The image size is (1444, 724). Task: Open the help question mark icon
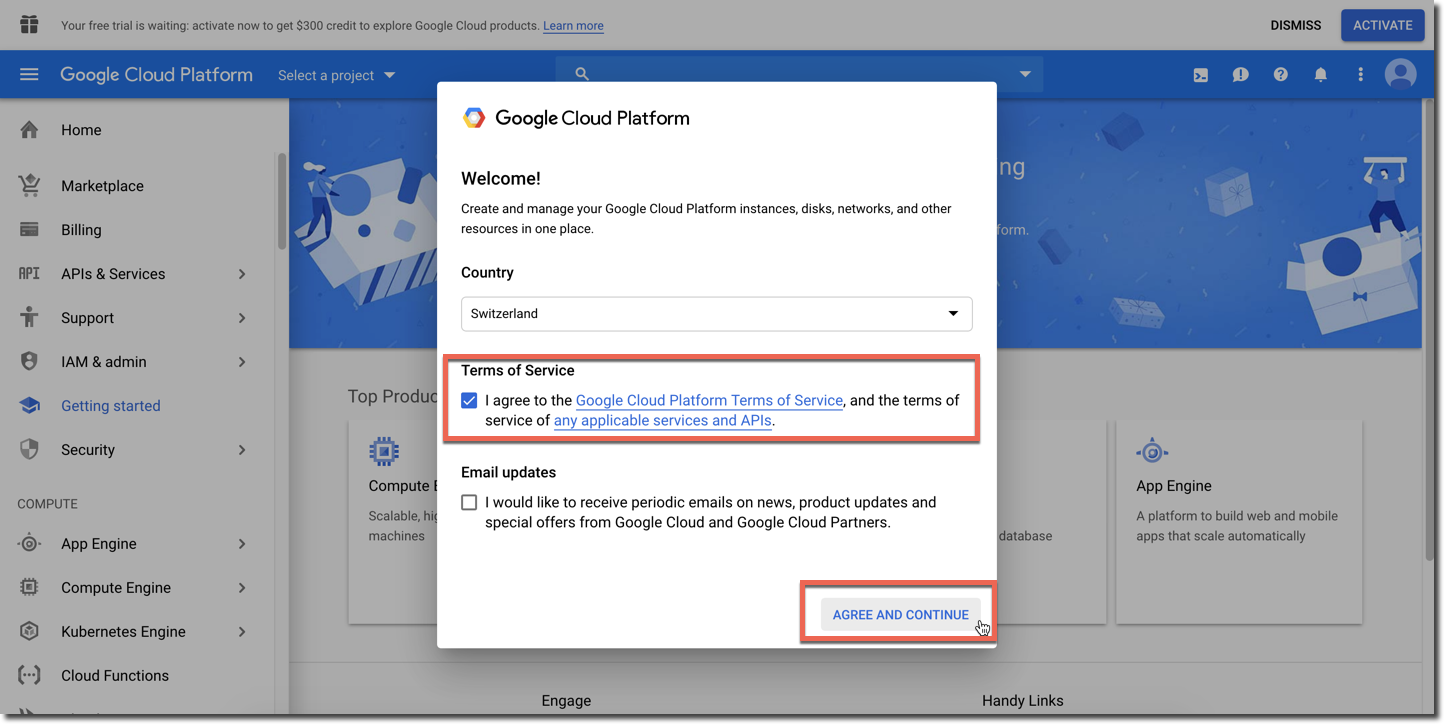click(1281, 75)
